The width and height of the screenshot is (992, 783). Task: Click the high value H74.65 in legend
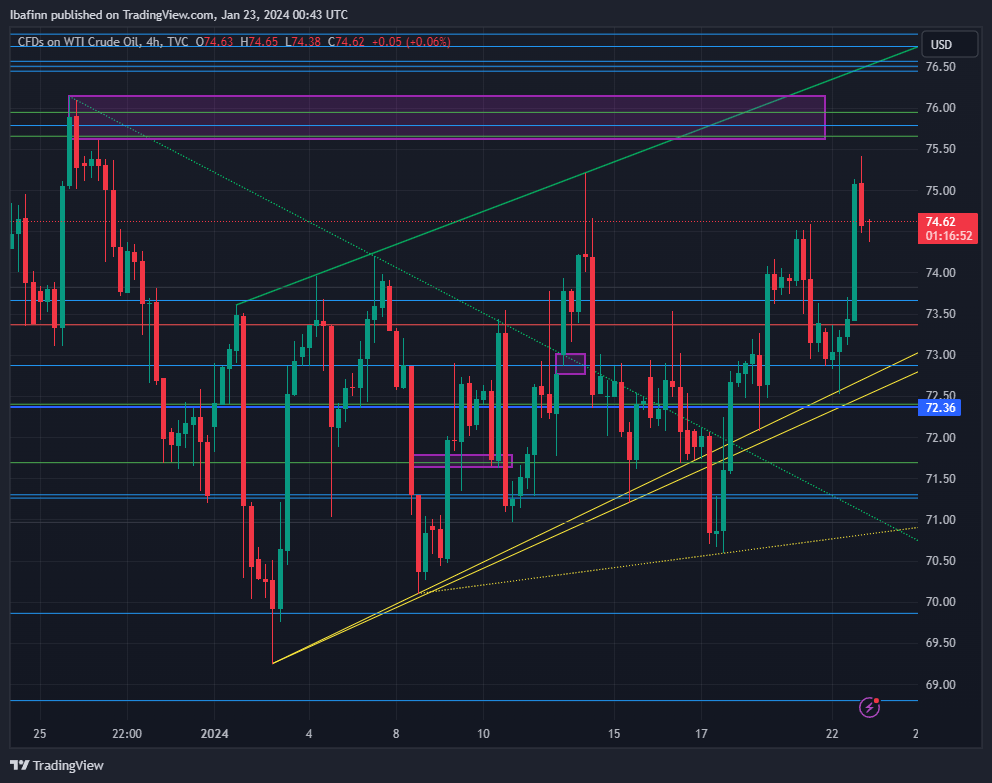pos(263,42)
